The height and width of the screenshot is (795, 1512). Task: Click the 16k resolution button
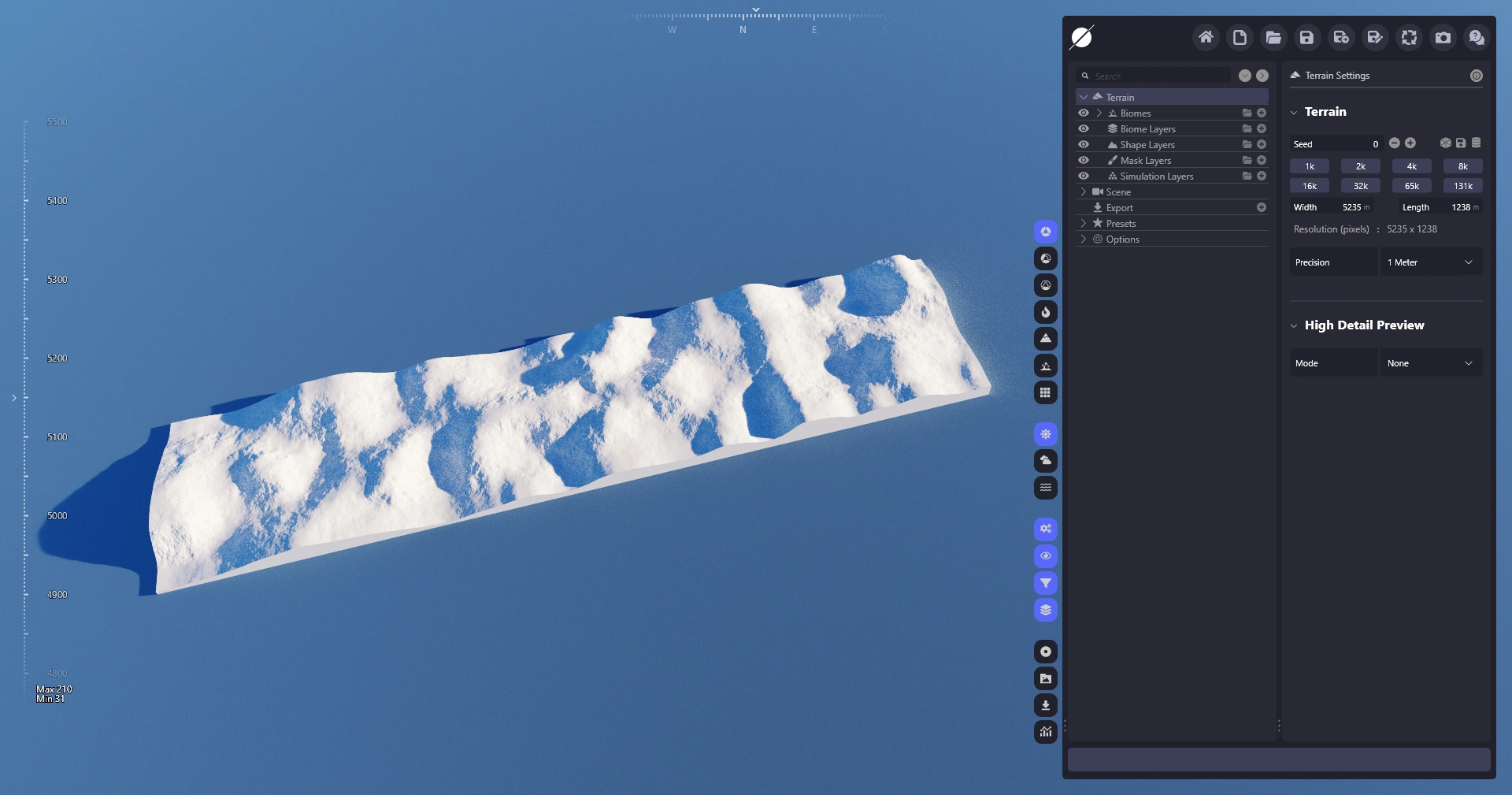pos(1309,186)
